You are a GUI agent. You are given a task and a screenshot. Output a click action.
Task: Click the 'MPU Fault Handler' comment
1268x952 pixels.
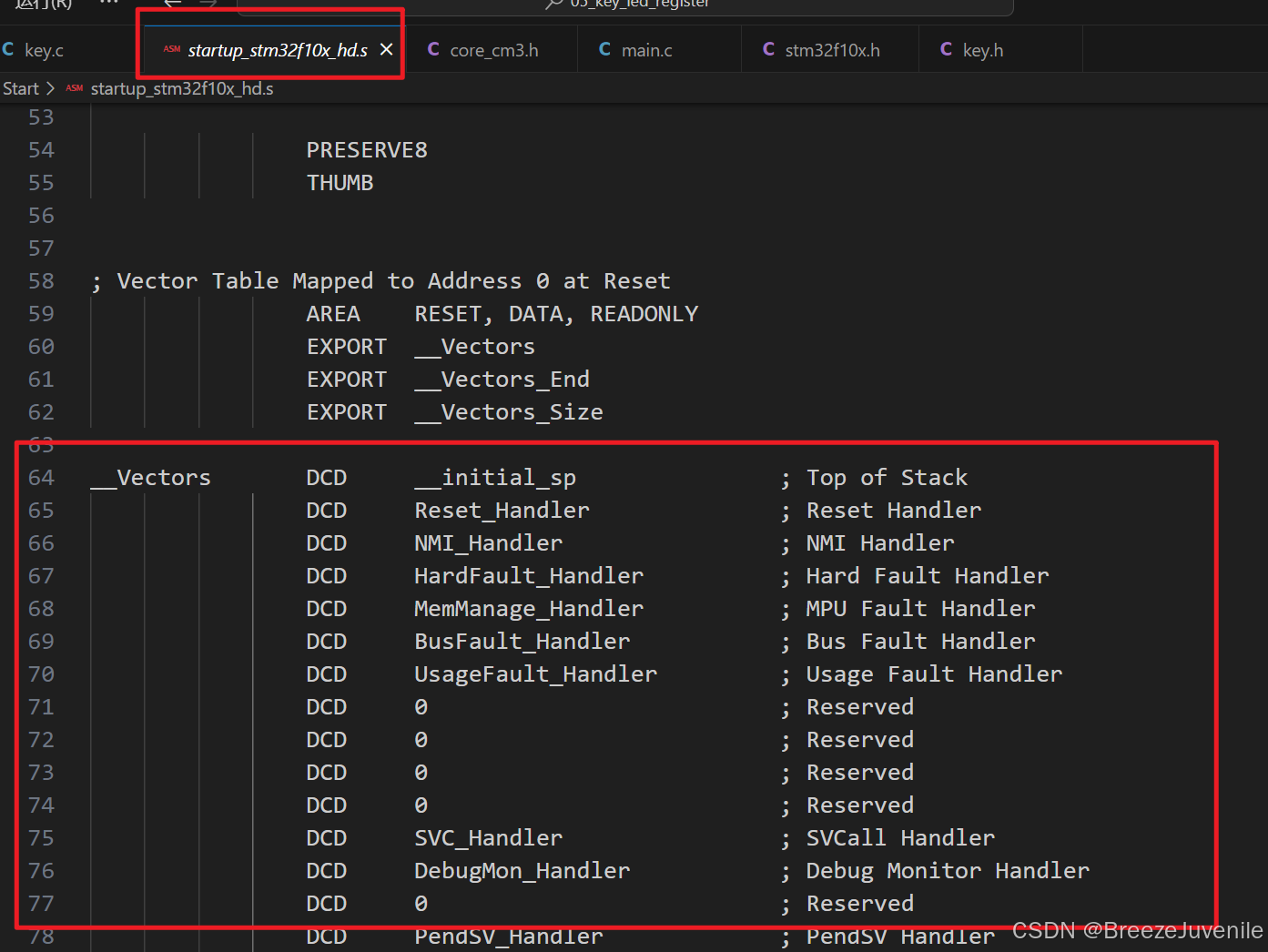(x=920, y=609)
